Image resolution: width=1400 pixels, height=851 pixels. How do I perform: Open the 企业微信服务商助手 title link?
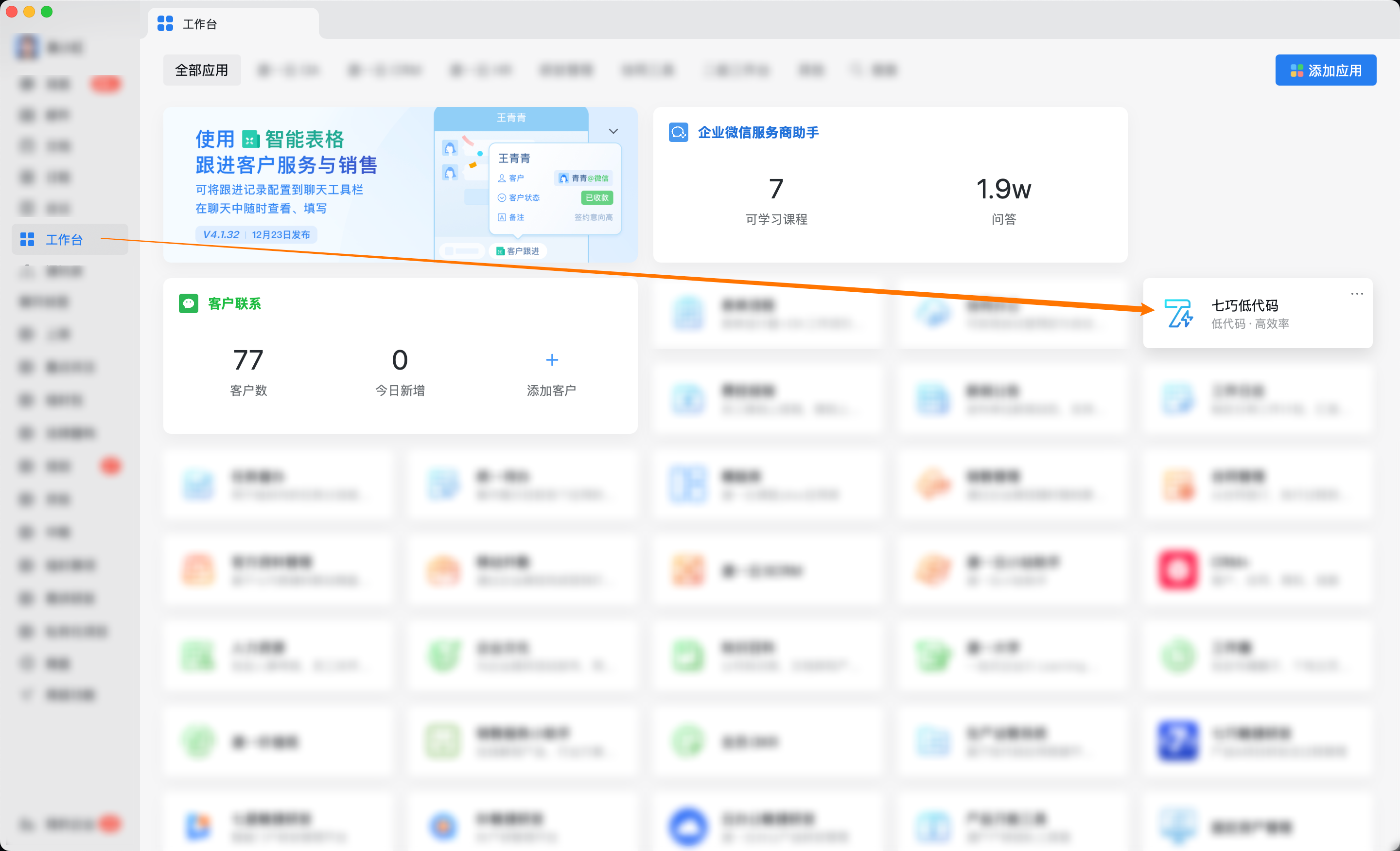758,132
